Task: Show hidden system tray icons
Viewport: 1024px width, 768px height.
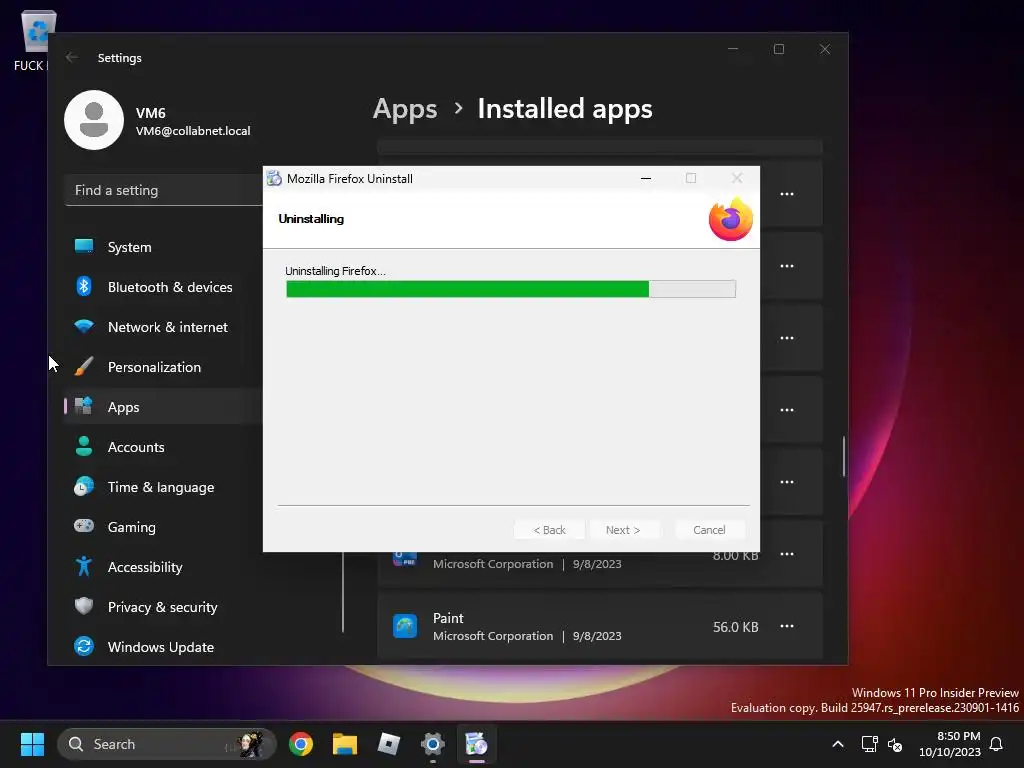Action: click(x=838, y=744)
